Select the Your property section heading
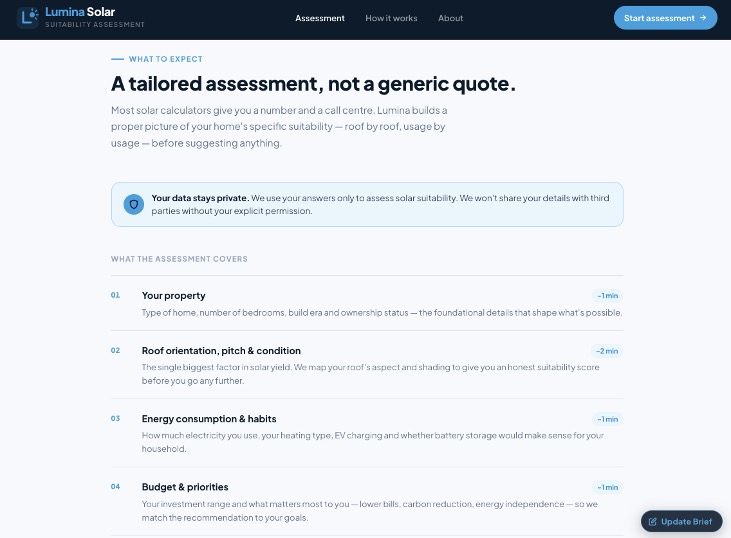731x538 pixels. tap(173, 296)
